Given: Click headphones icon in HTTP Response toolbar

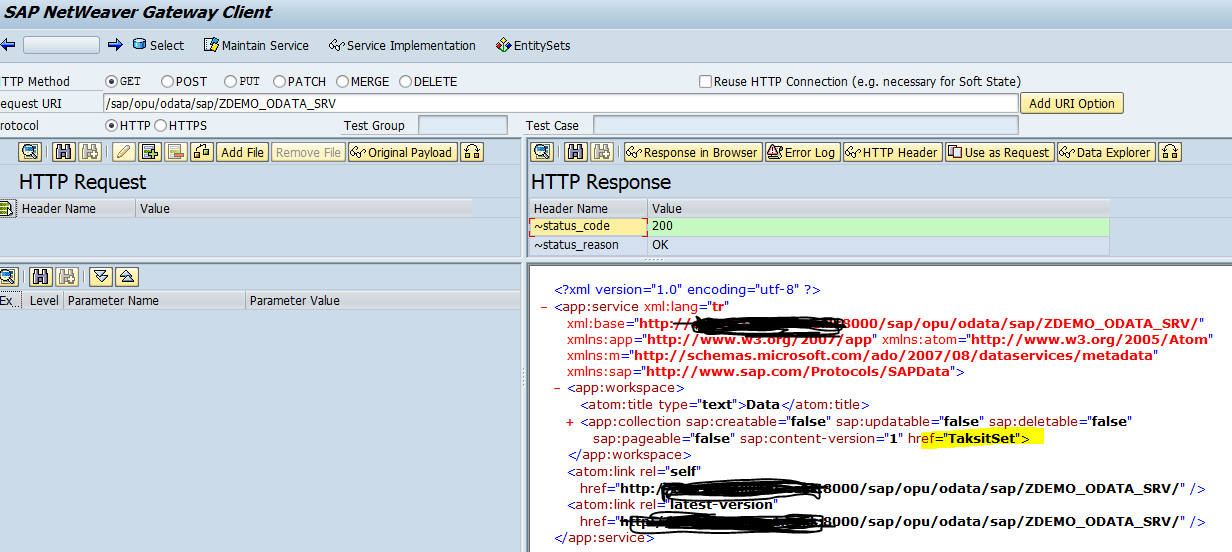Looking at the screenshot, I should click(1170, 152).
